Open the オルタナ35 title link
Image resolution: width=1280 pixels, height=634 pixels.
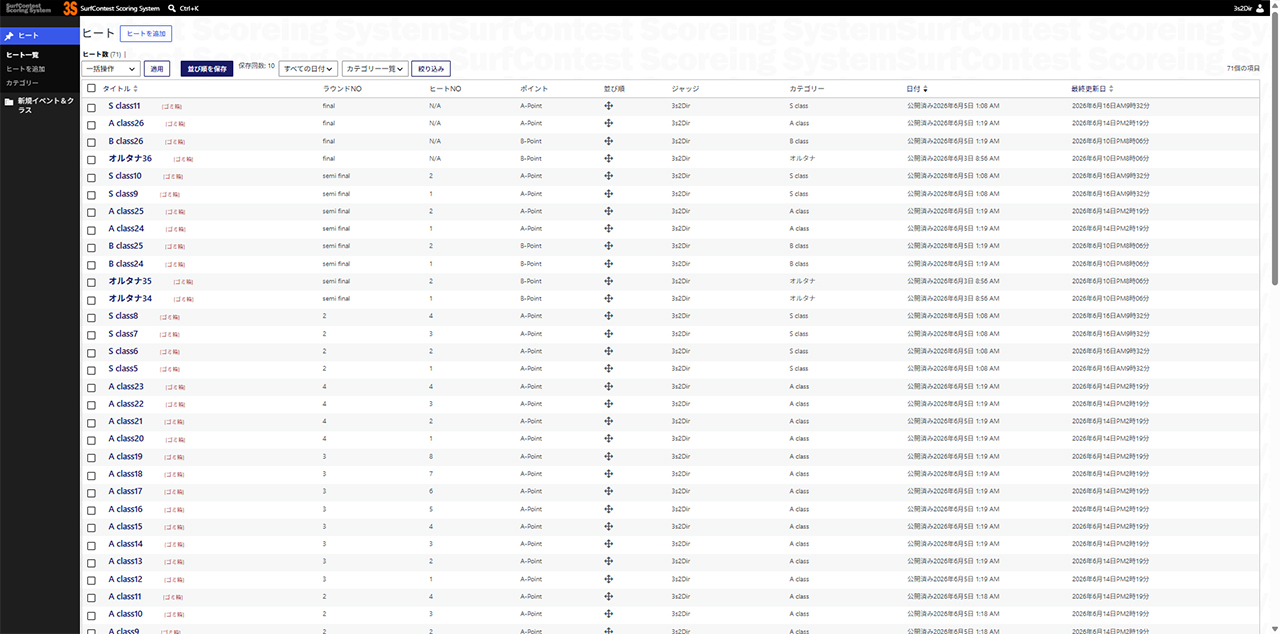pyautogui.click(x=130, y=281)
